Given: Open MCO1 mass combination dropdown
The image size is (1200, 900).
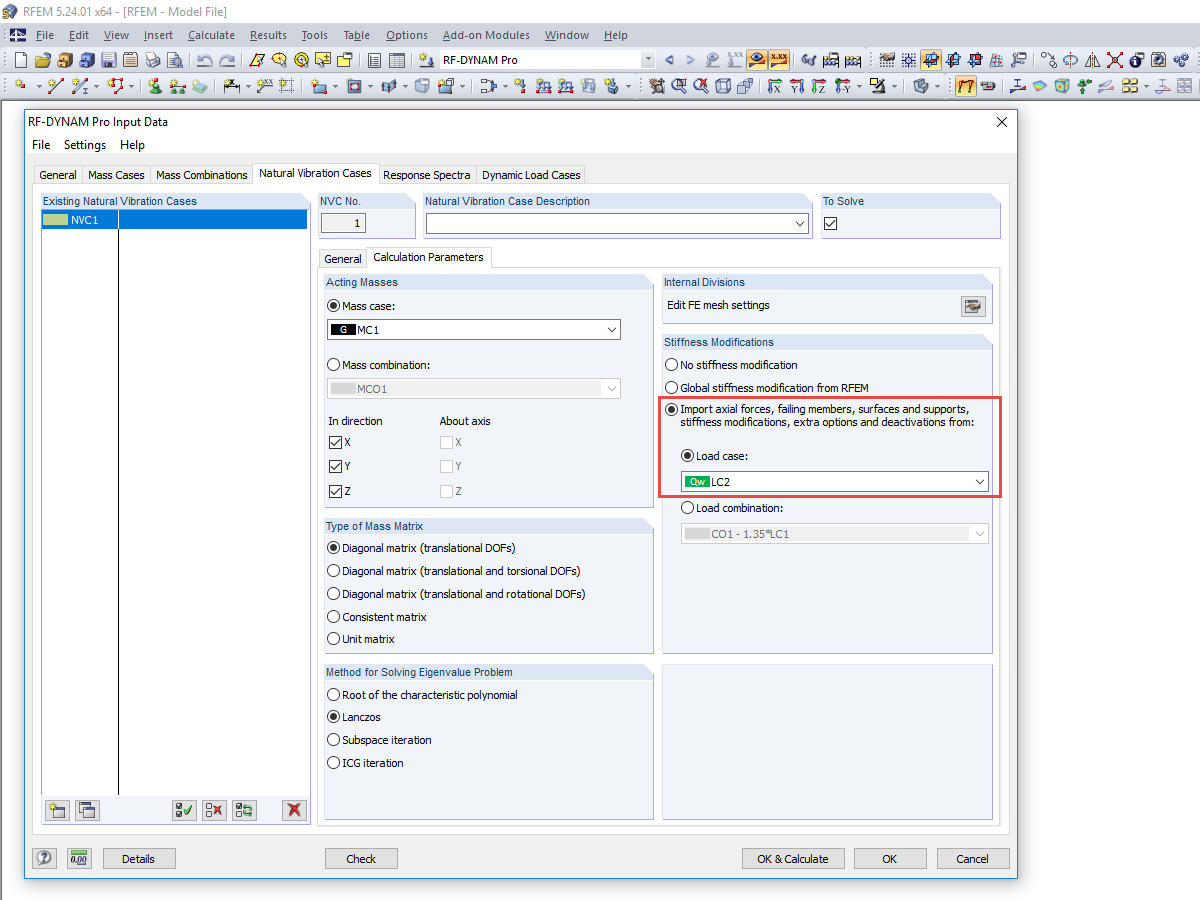Looking at the screenshot, I should pyautogui.click(x=612, y=389).
